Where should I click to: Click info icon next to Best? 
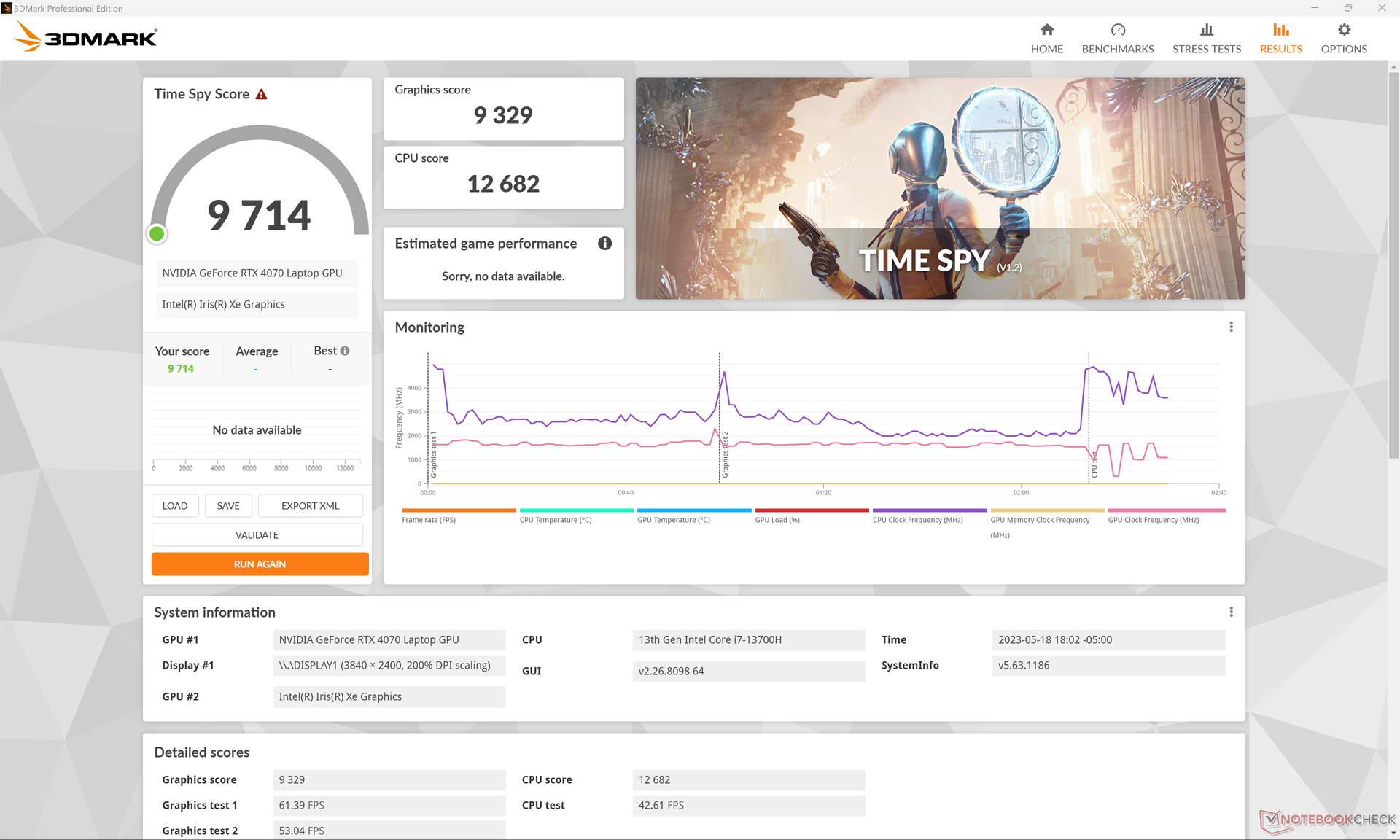[345, 351]
